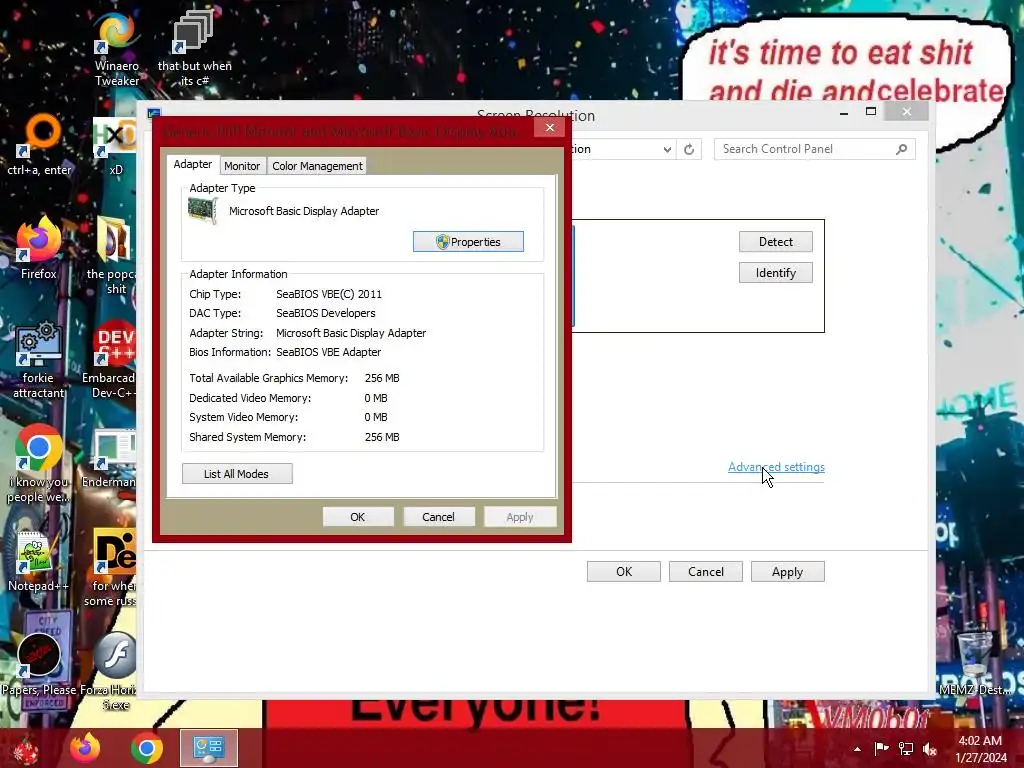Open the 'that but when its c#' shortcut
This screenshot has width=1024, height=768.
point(194,49)
